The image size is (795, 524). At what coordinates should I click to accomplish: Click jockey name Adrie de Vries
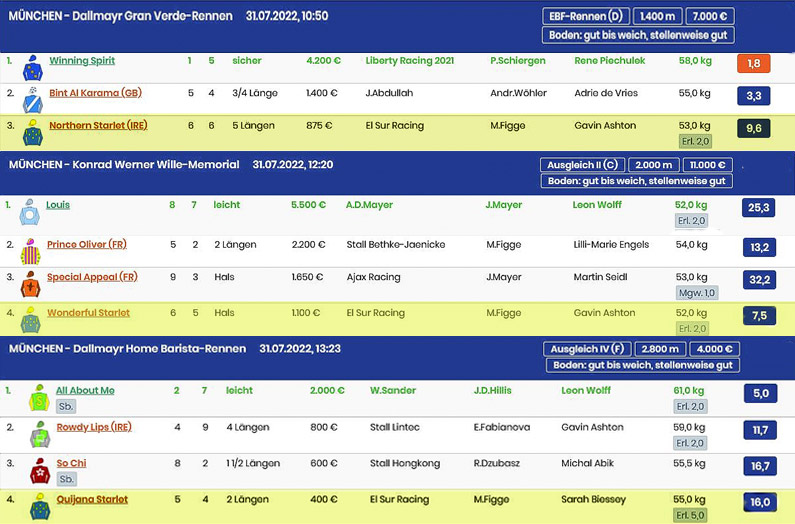(606, 93)
